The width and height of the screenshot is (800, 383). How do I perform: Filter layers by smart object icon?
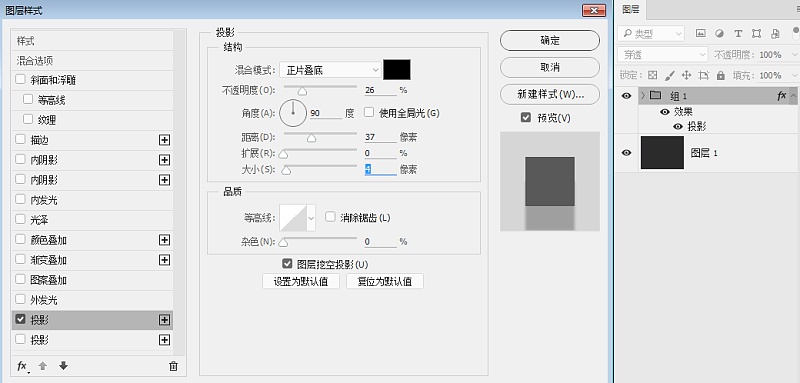[x=776, y=33]
